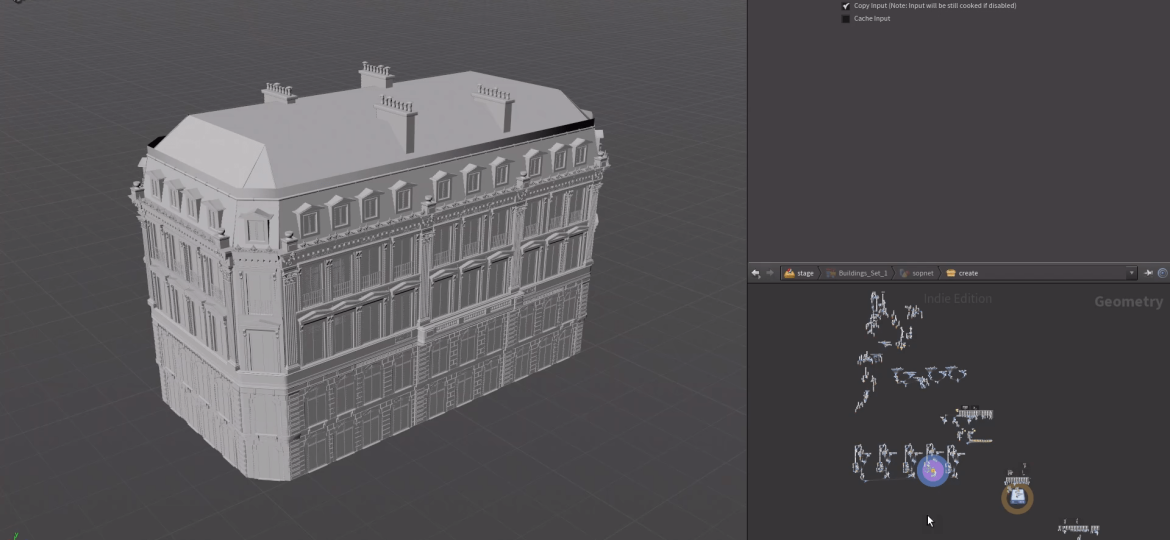Viewport: 1170px width, 540px height.
Task: Disable the Copy Input checkbox
Action: (846, 6)
